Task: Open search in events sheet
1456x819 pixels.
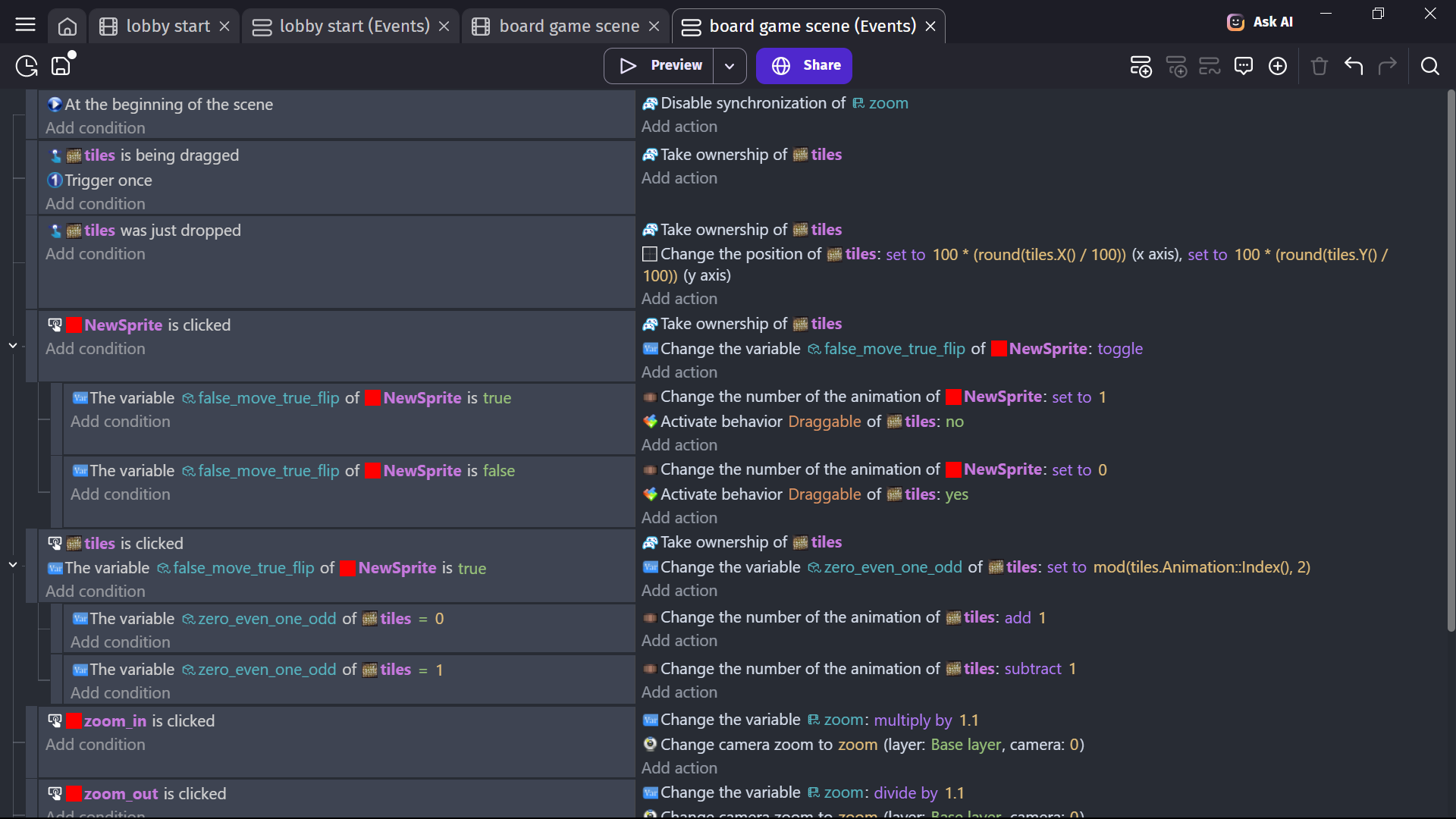Action: tap(1429, 67)
